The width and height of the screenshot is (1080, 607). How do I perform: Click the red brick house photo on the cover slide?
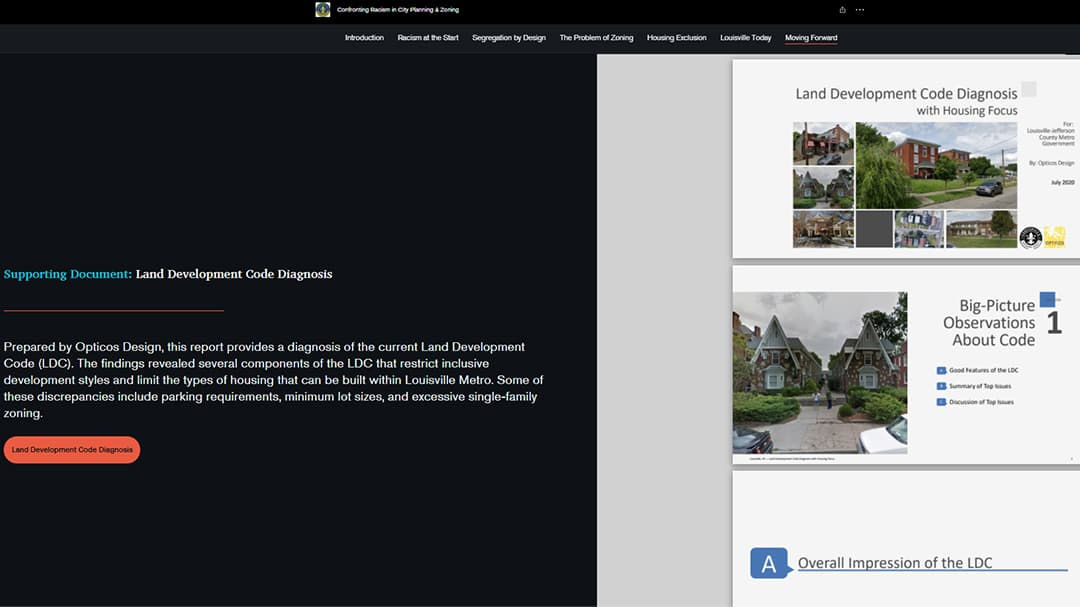point(936,165)
